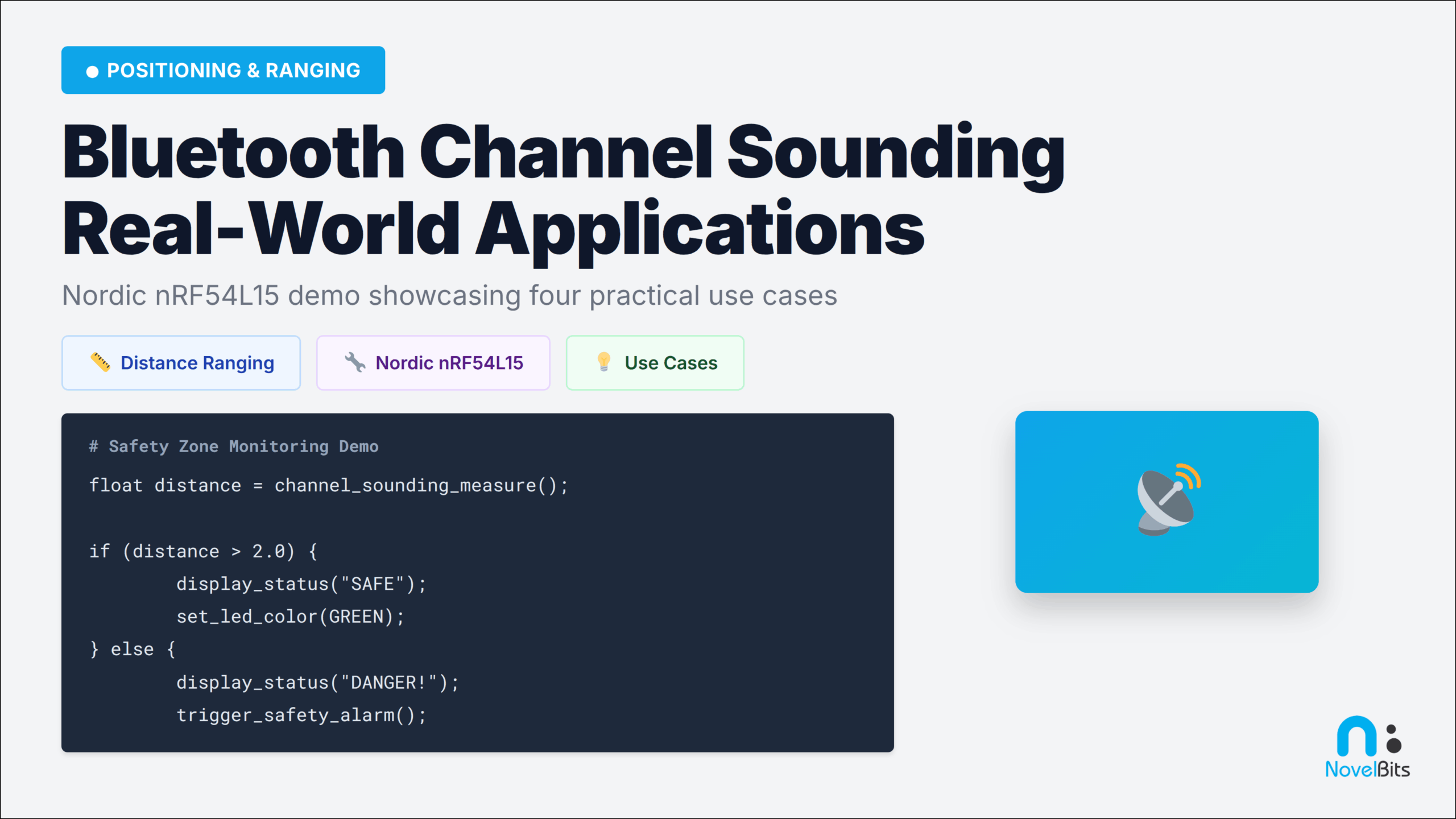Image resolution: width=1456 pixels, height=819 pixels.
Task: Switch to the Use Cases tab
Action: pos(654,362)
